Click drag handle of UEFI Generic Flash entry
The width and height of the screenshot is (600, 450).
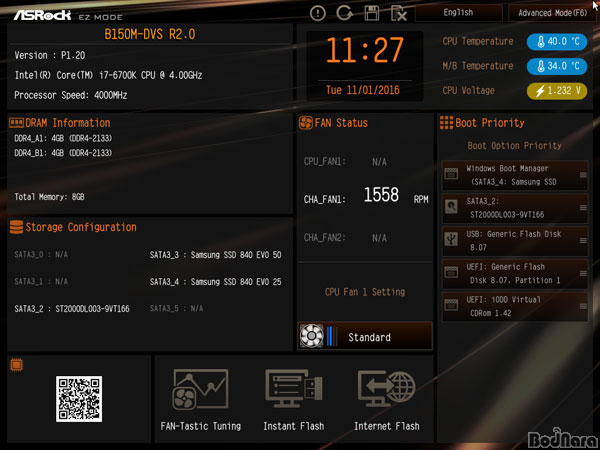pyautogui.click(x=583, y=274)
